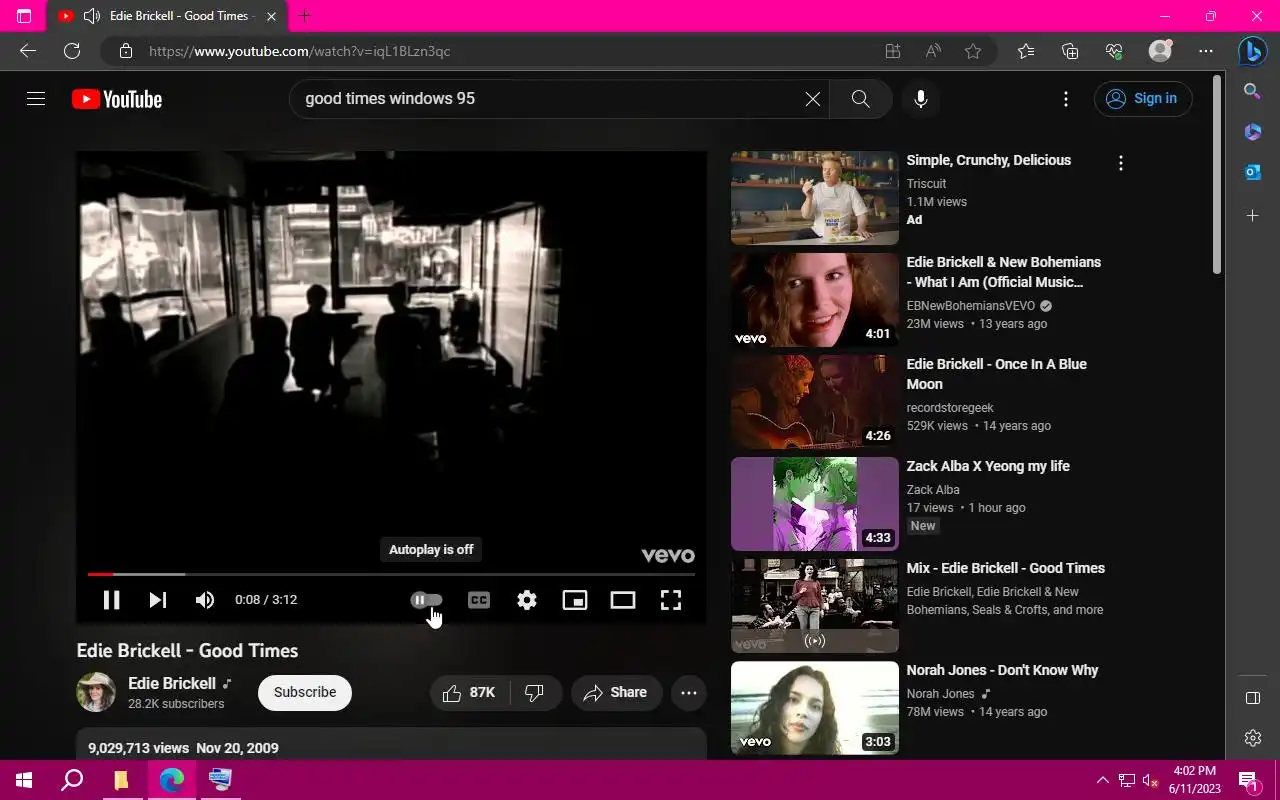
Task: Open Bing chat sidebar button
Action: pos(1252,51)
